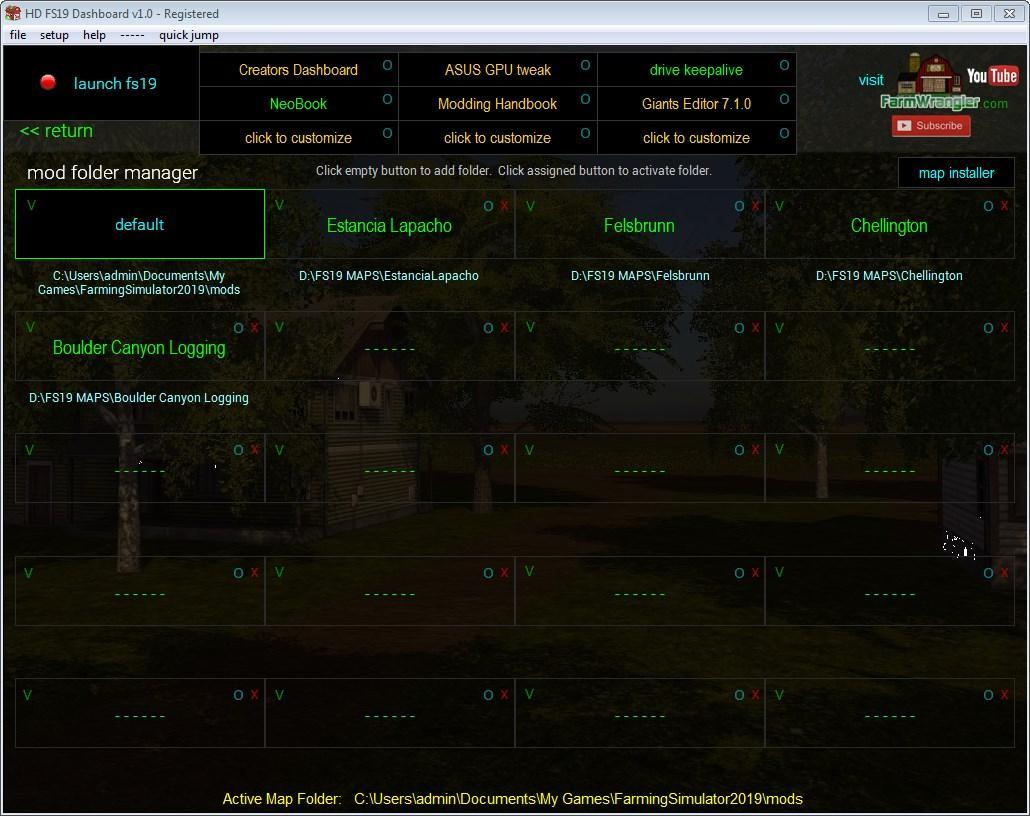
Task: Click the O icon on Felsbrunn folder
Action: [x=739, y=206]
